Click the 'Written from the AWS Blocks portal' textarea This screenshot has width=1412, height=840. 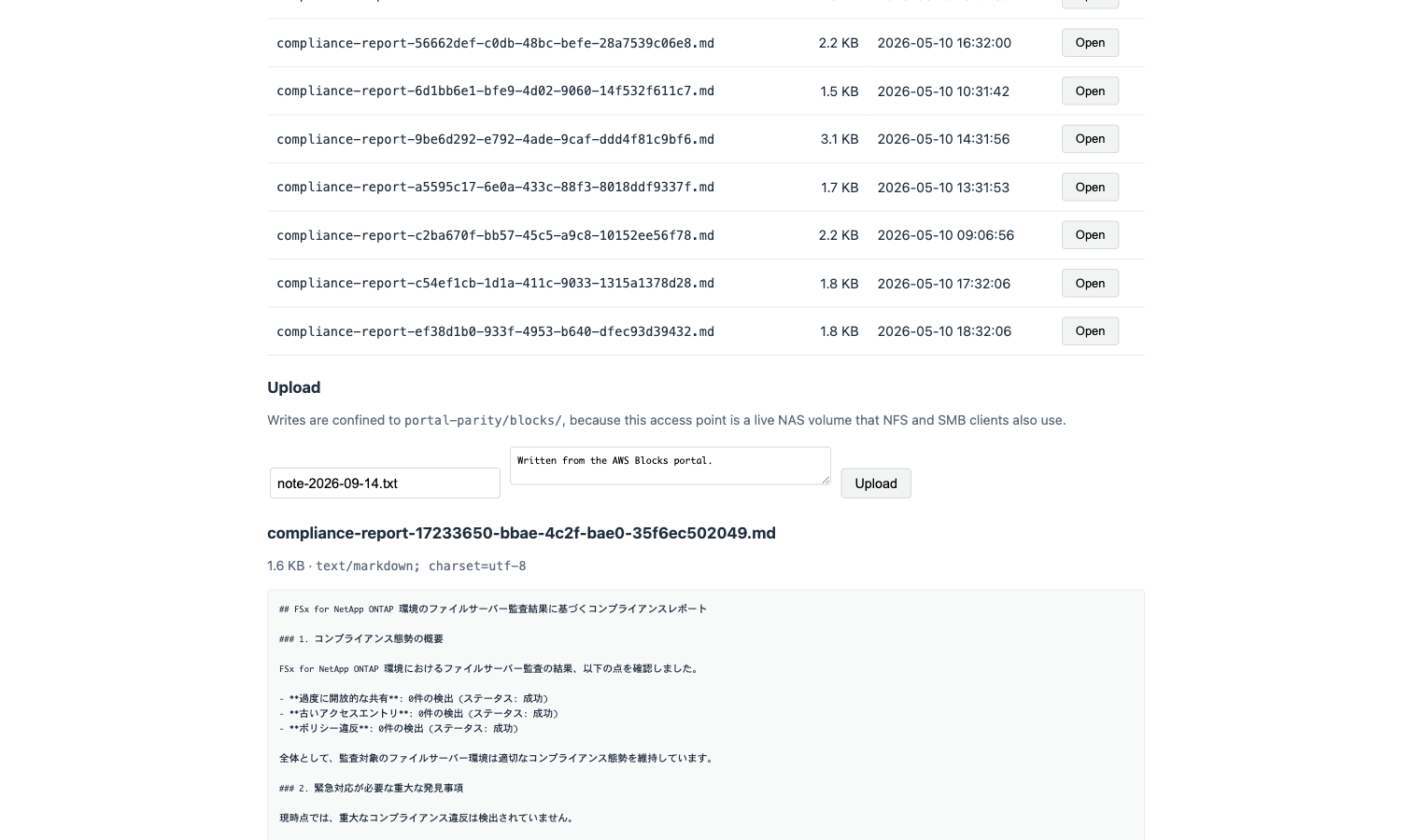(x=671, y=466)
